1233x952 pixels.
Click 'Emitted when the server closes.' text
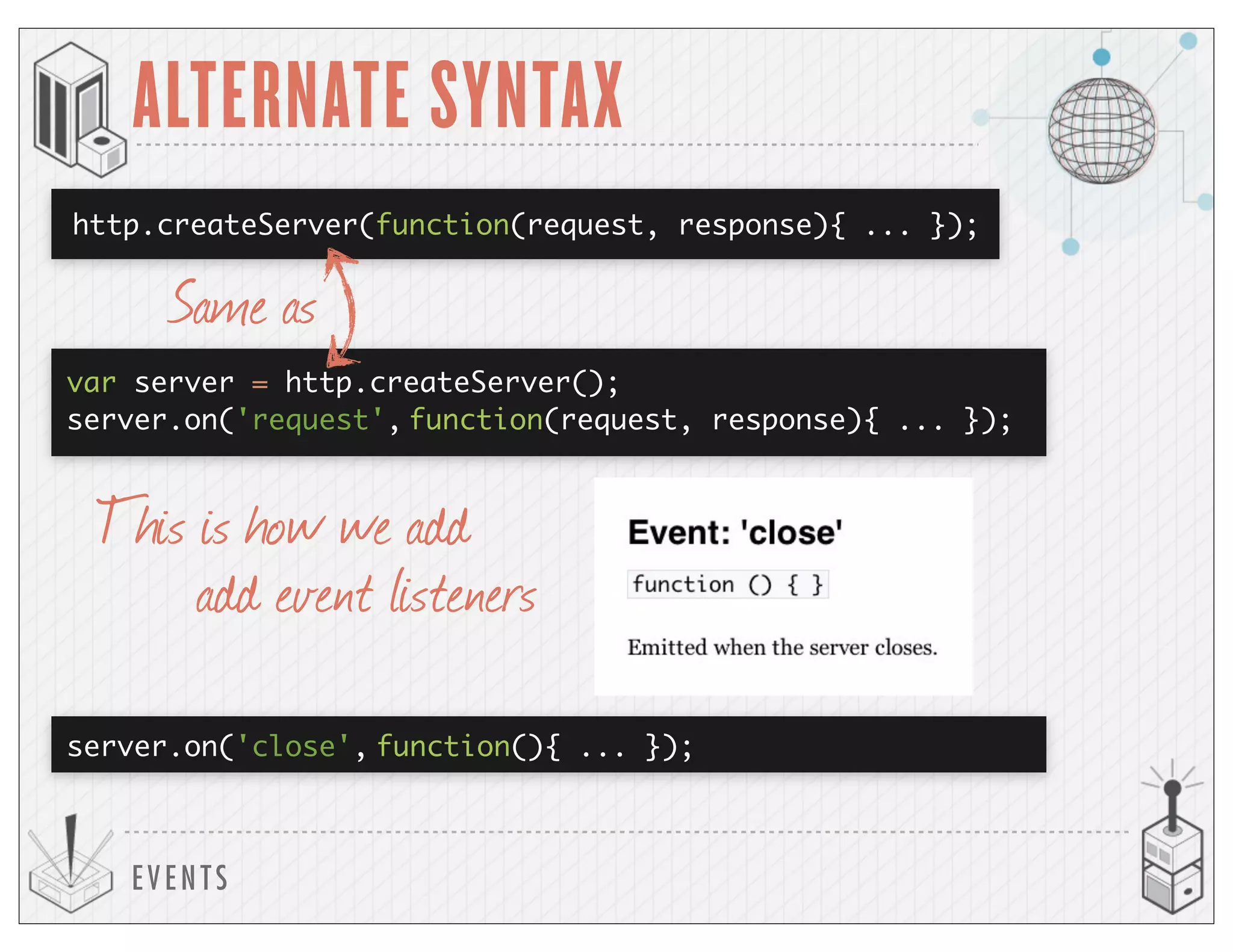[782, 648]
